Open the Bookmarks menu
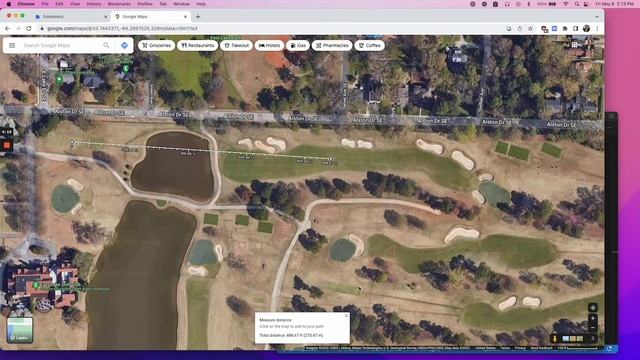Image resolution: width=640 pixels, height=360 pixels. click(119, 4)
